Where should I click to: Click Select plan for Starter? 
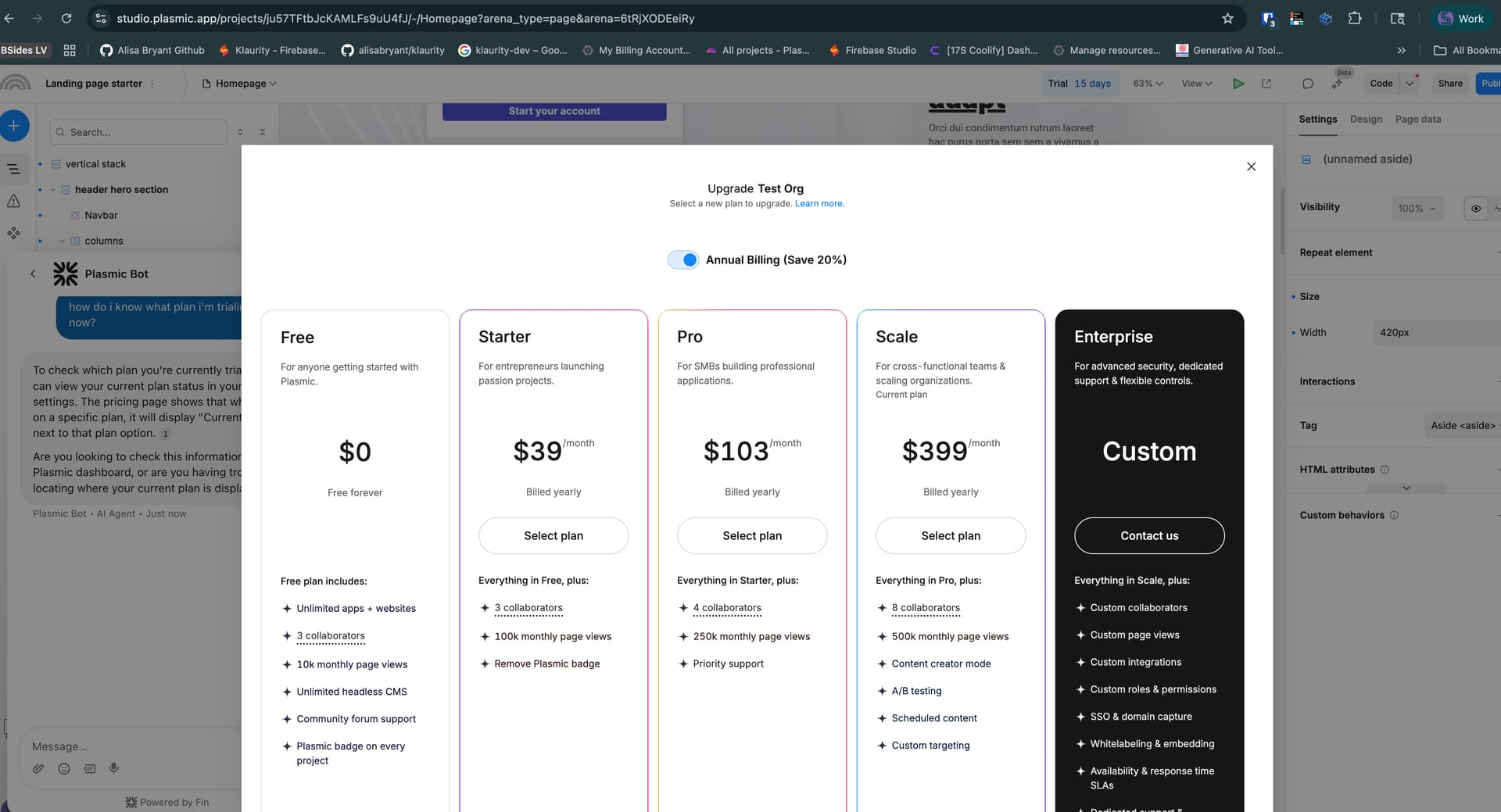click(553, 536)
